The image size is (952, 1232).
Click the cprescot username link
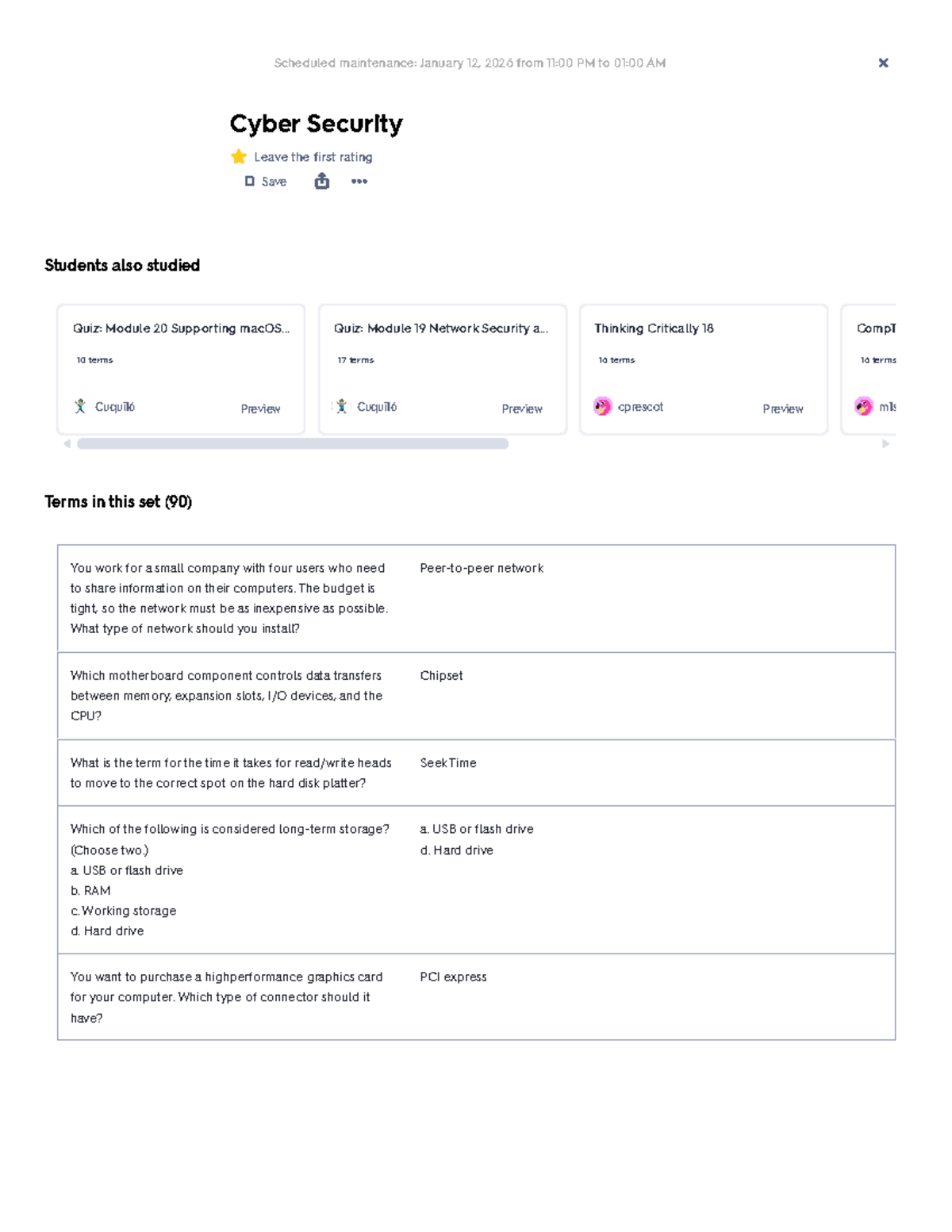(641, 406)
